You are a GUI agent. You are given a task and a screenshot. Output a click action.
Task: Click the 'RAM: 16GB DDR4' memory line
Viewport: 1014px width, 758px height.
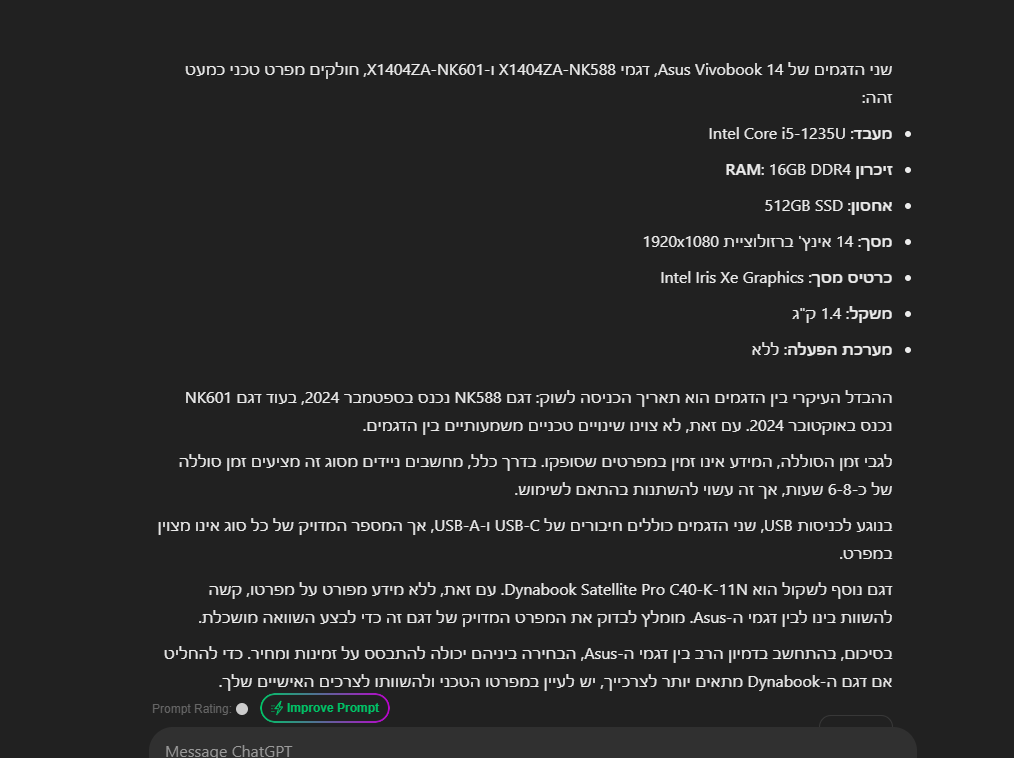click(808, 169)
